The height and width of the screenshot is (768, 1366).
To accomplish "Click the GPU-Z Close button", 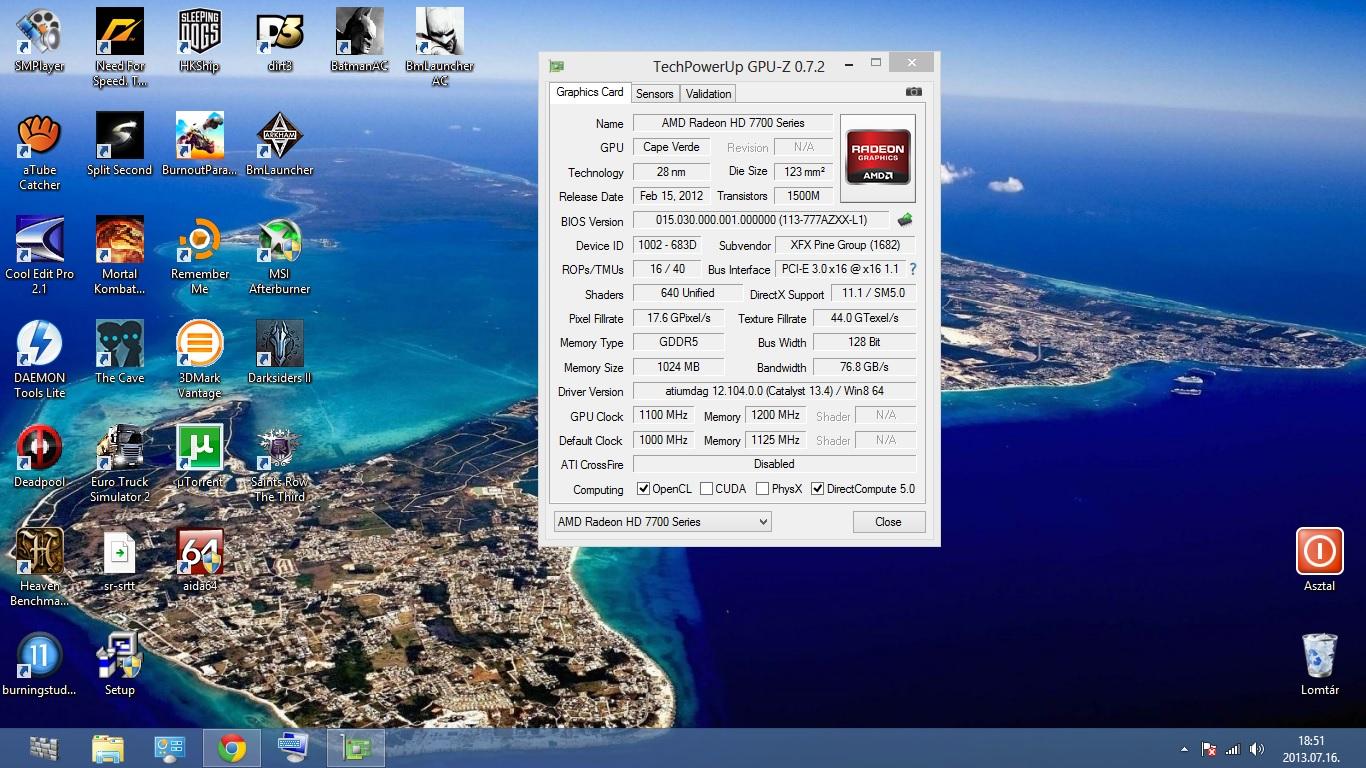I will pos(888,522).
